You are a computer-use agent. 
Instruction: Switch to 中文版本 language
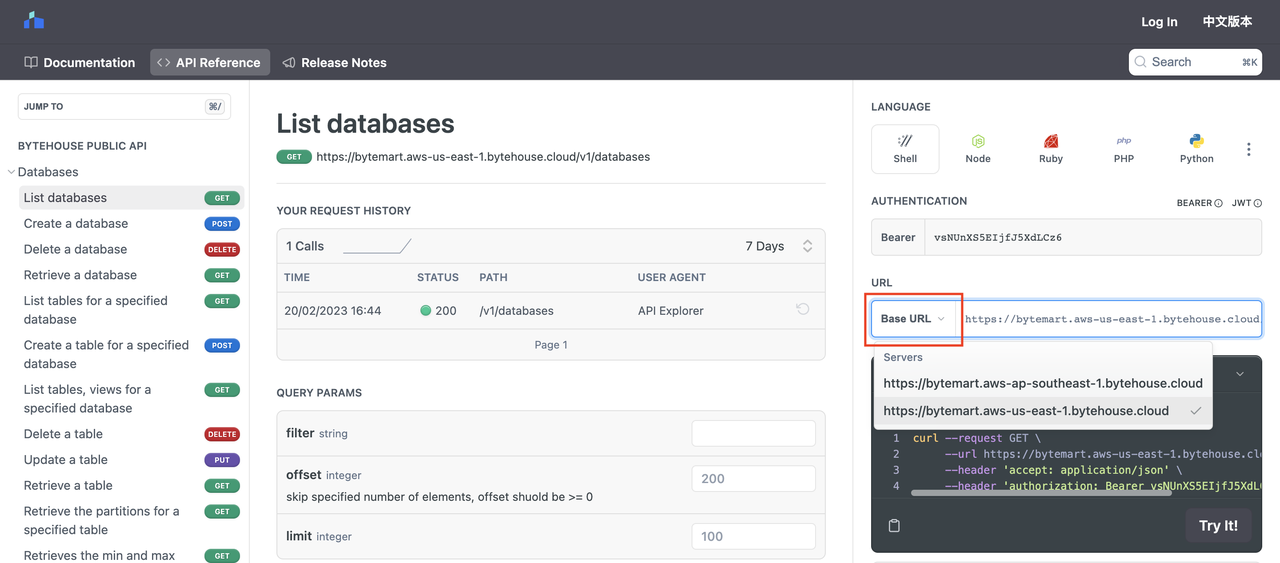pos(1227,21)
